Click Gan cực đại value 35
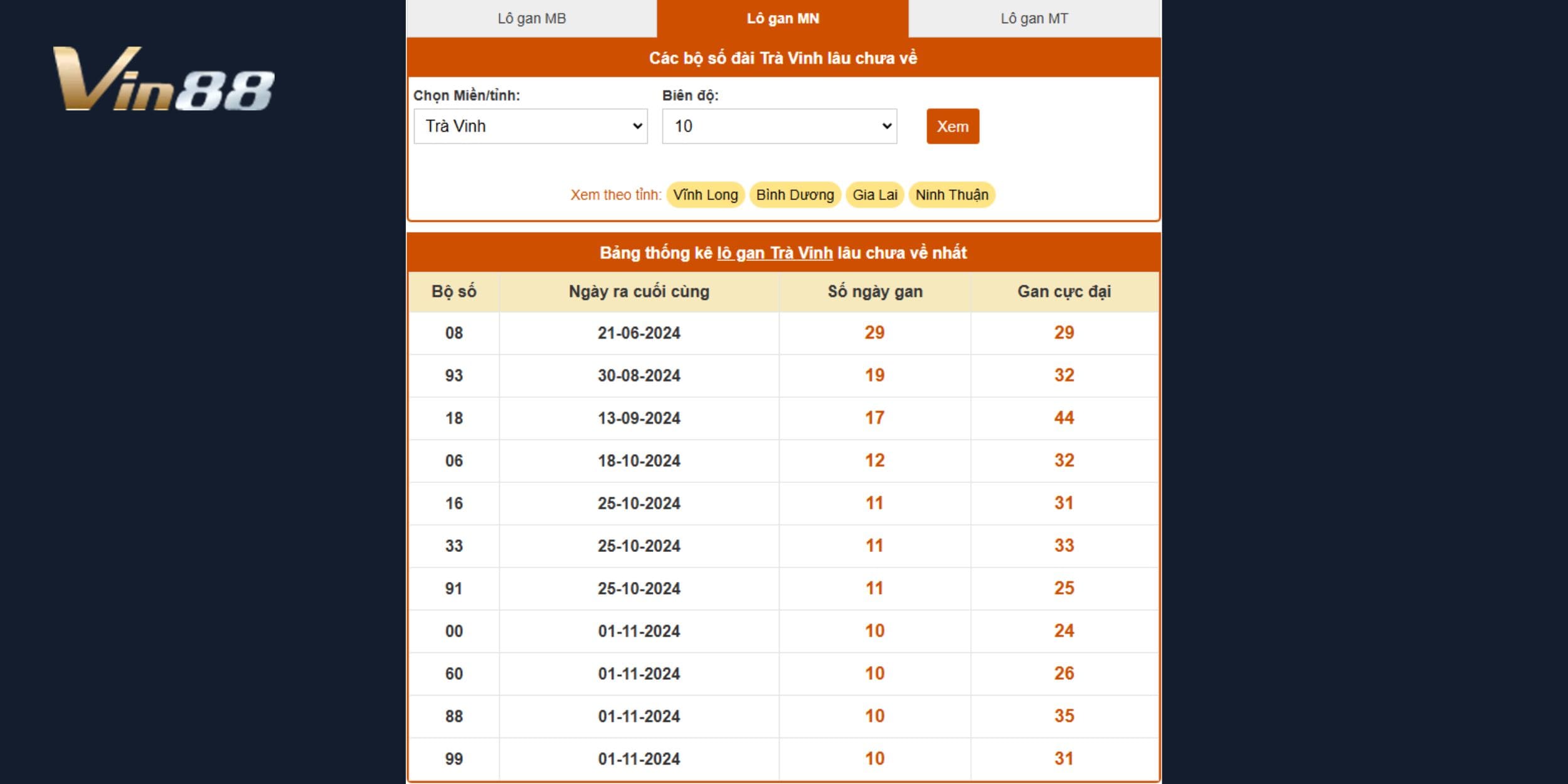 (x=1064, y=716)
